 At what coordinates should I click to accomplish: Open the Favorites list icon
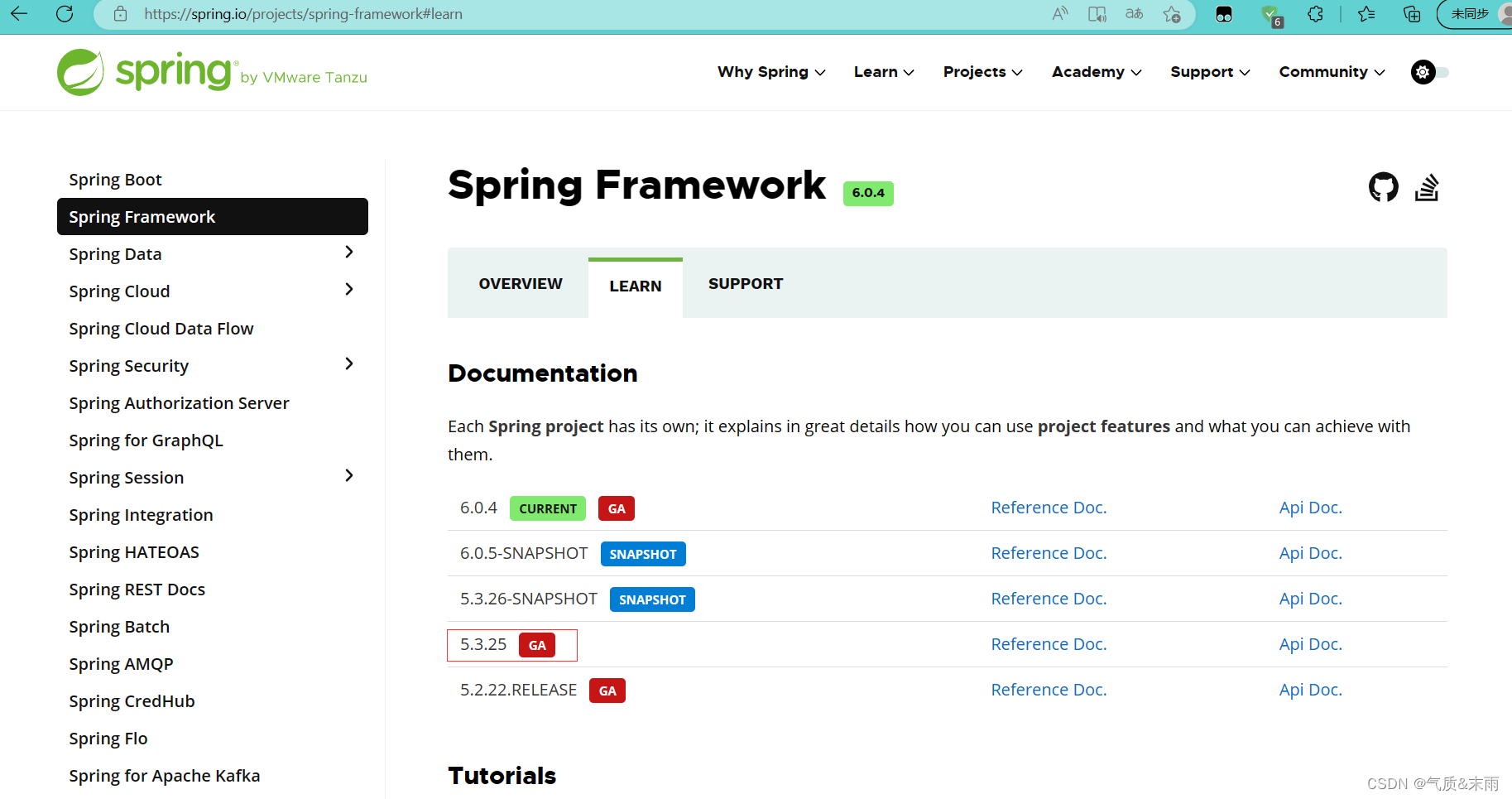point(1366,14)
